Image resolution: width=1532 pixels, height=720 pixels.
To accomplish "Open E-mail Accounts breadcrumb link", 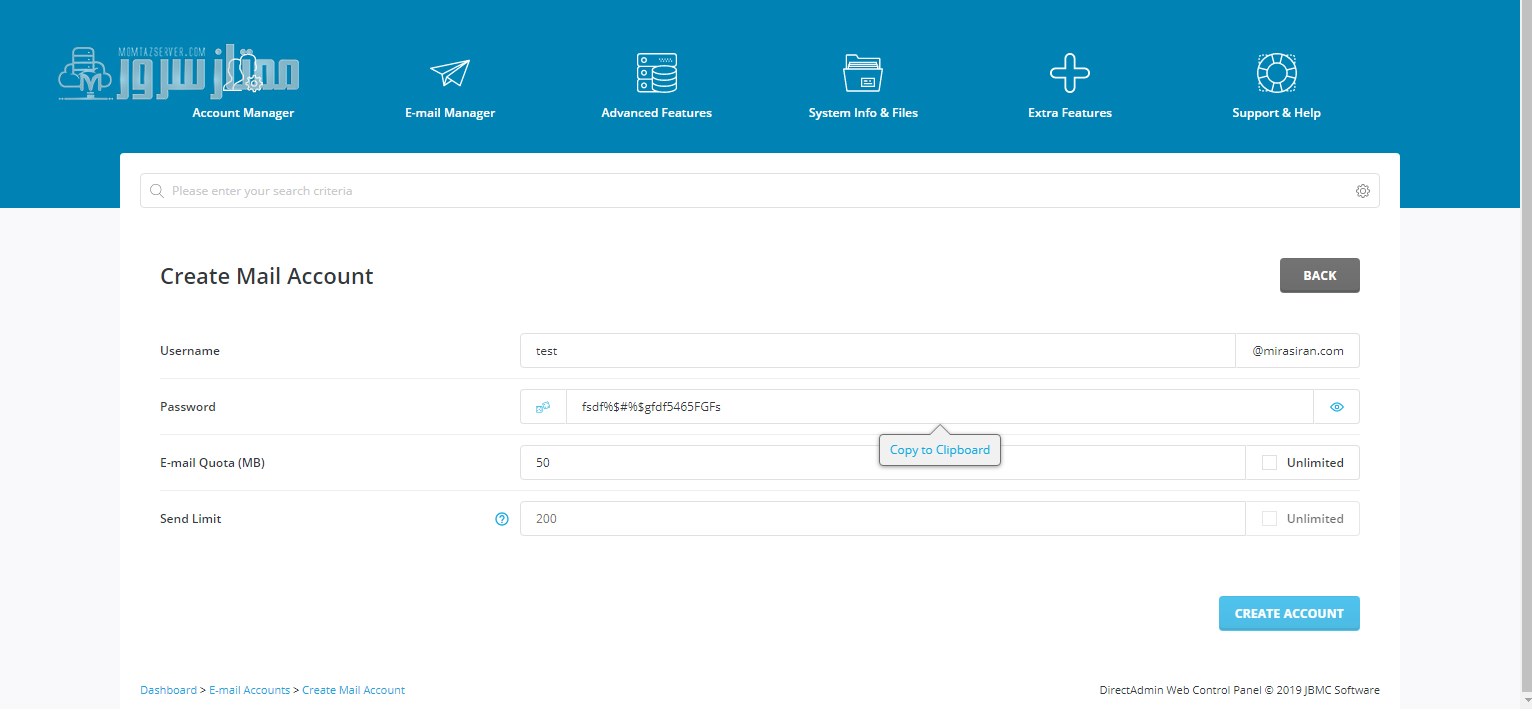I will point(249,690).
